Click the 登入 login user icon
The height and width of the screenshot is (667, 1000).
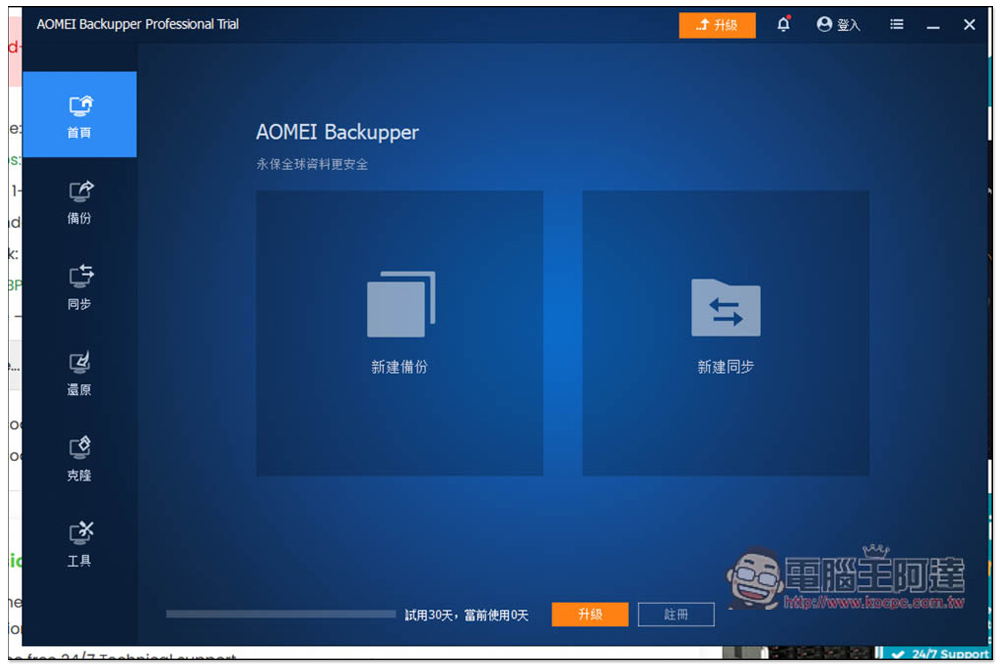[x=837, y=25]
